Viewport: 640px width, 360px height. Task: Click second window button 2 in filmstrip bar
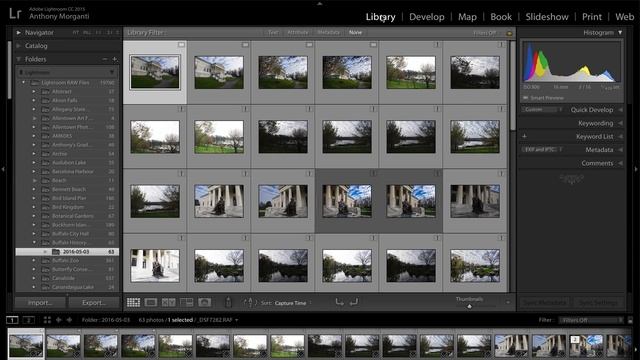click(29, 320)
